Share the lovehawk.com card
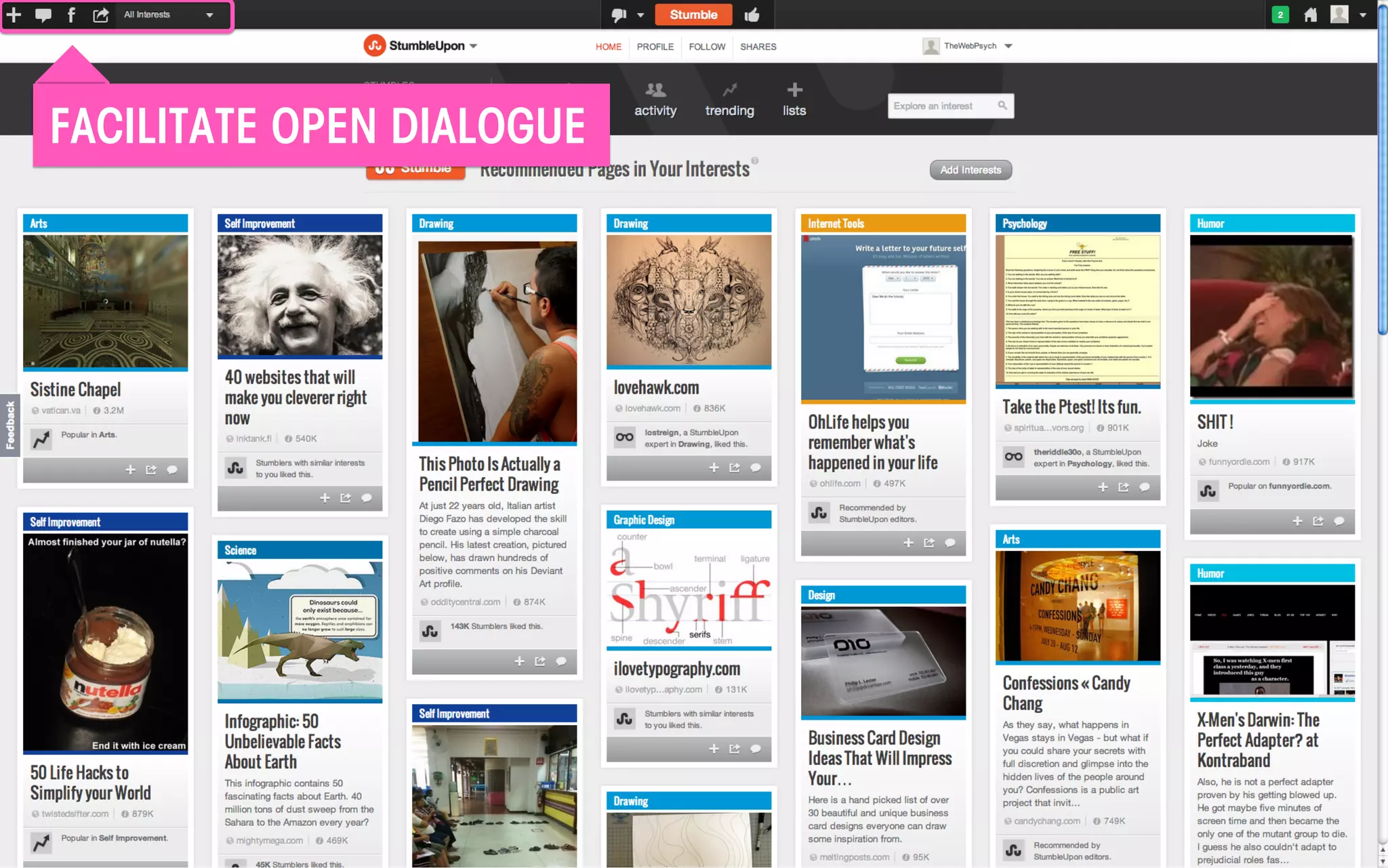Viewport: 1388px width, 868px height. pos(735,468)
